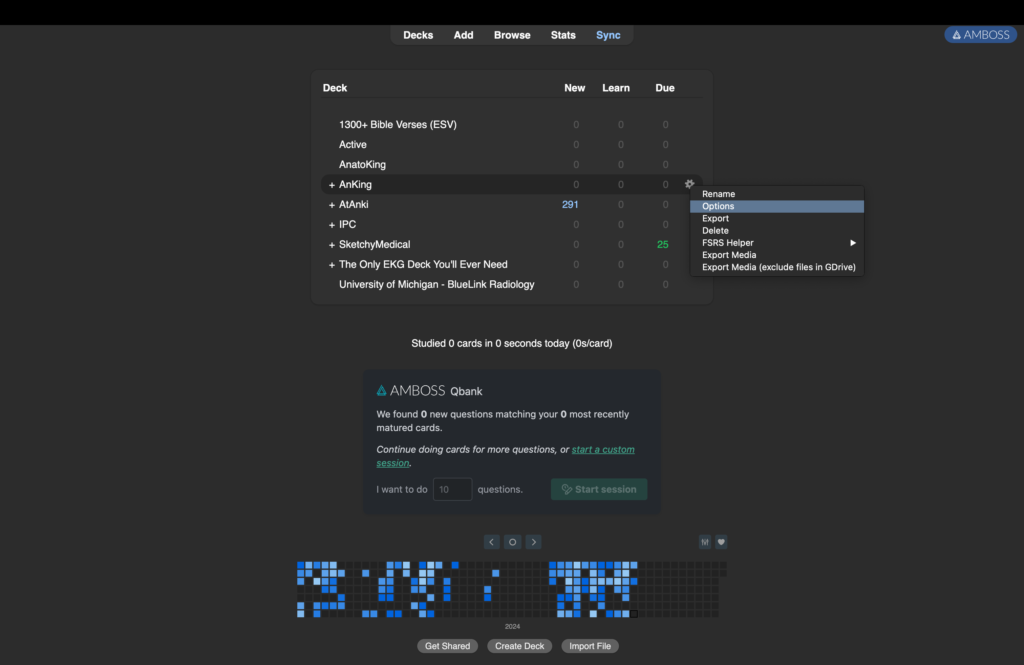Go to previous heatmap period arrow

(x=492, y=542)
